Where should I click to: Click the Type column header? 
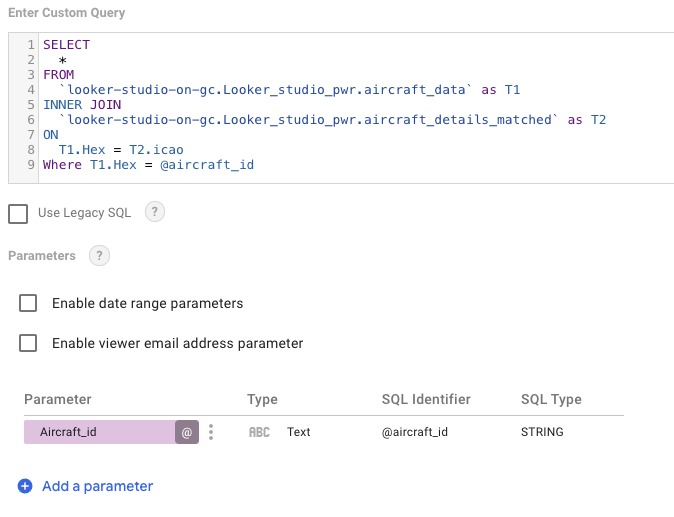click(x=262, y=399)
